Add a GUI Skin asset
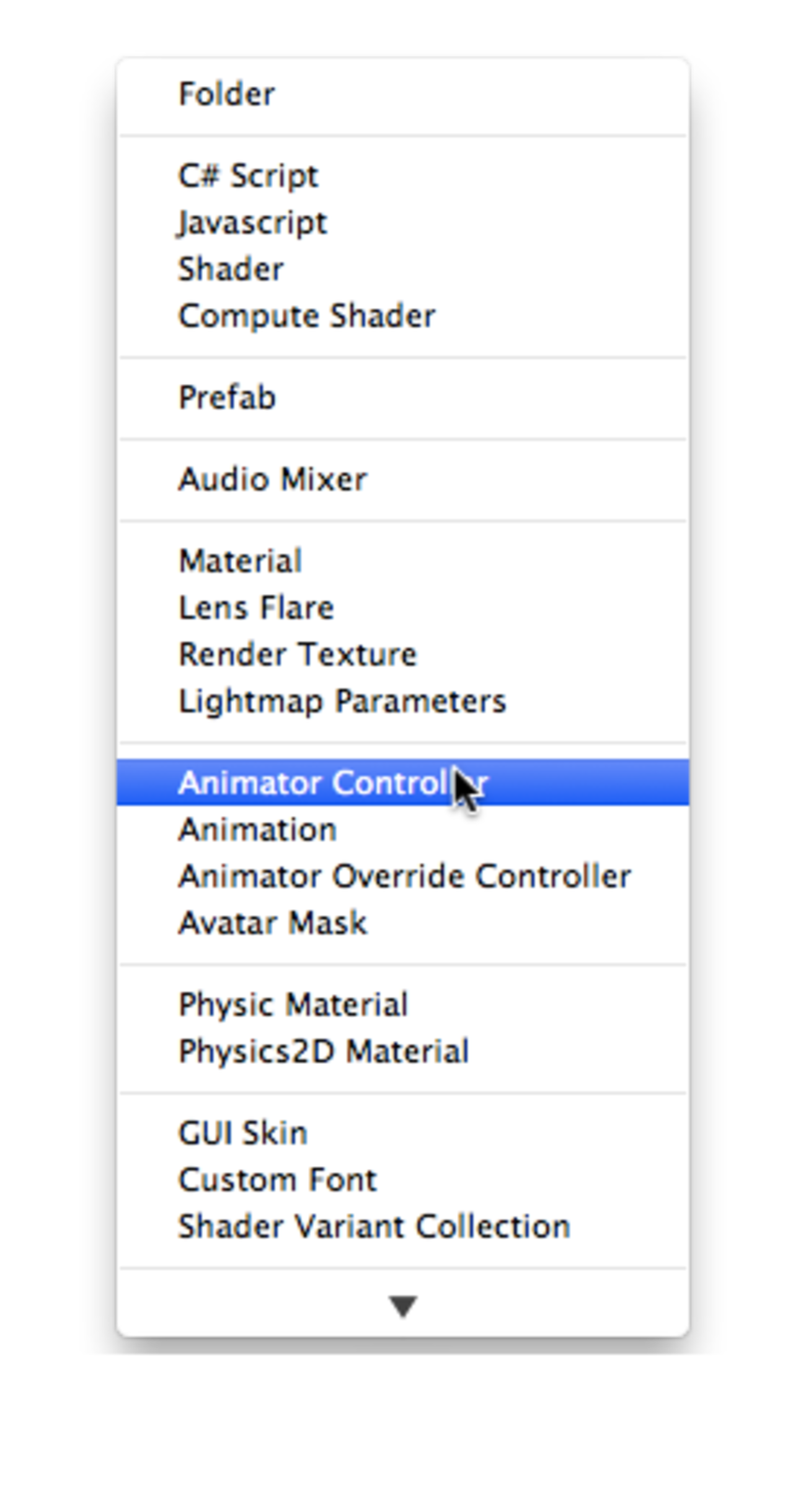The image size is (806, 1512). pos(243,1133)
